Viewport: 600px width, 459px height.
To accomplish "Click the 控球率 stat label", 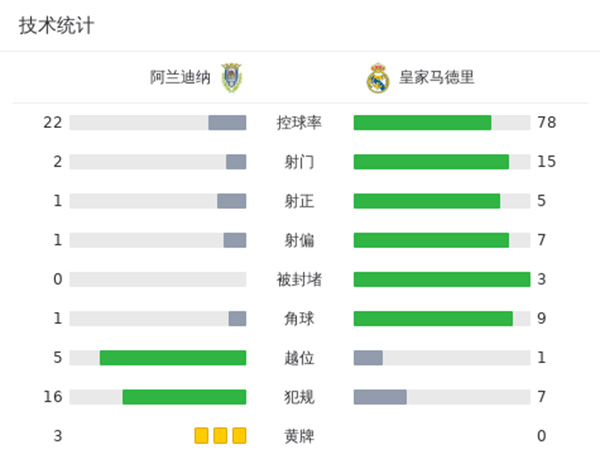I will (x=299, y=123).
